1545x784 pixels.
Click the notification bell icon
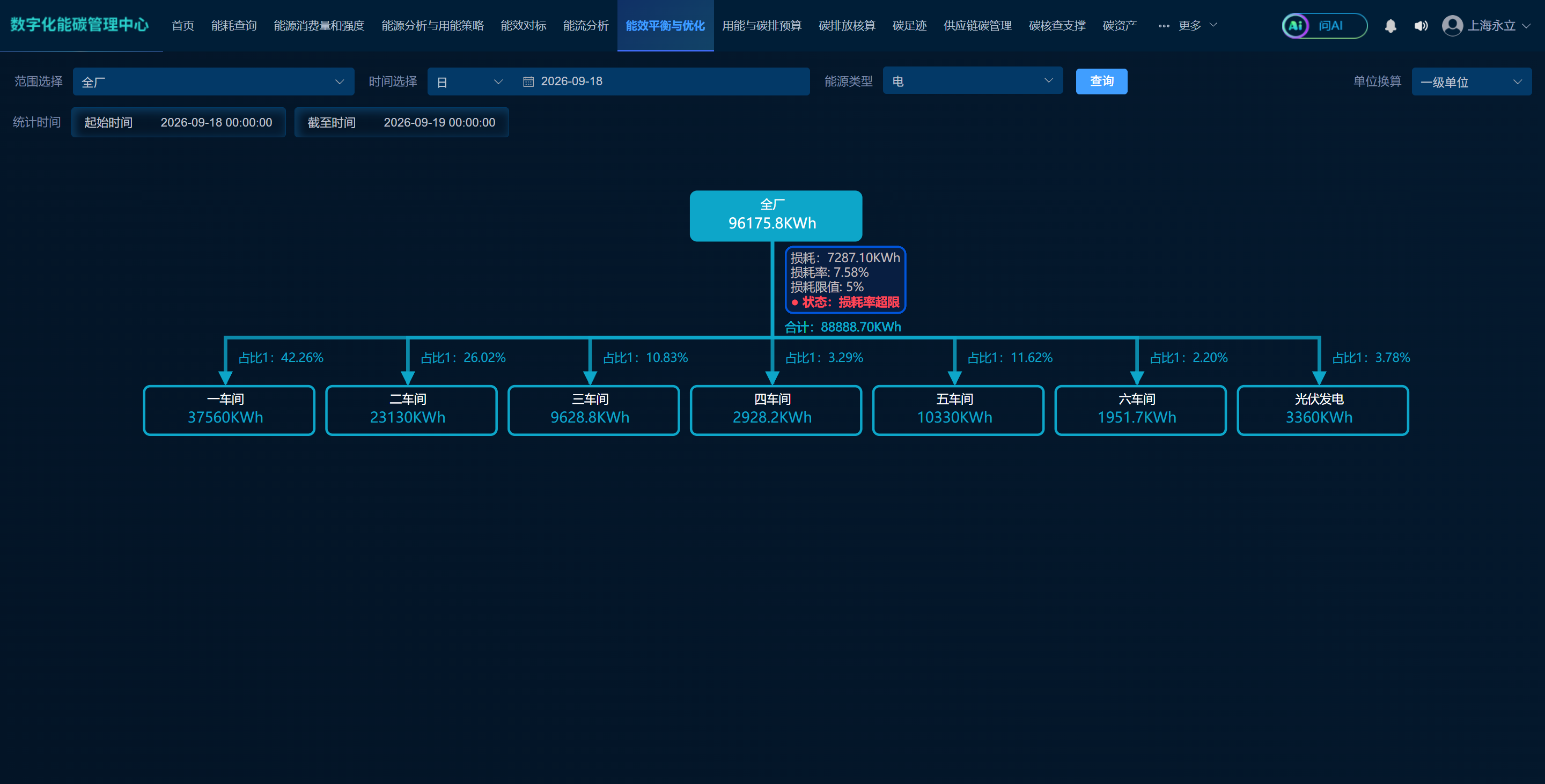pos(1390,26)
